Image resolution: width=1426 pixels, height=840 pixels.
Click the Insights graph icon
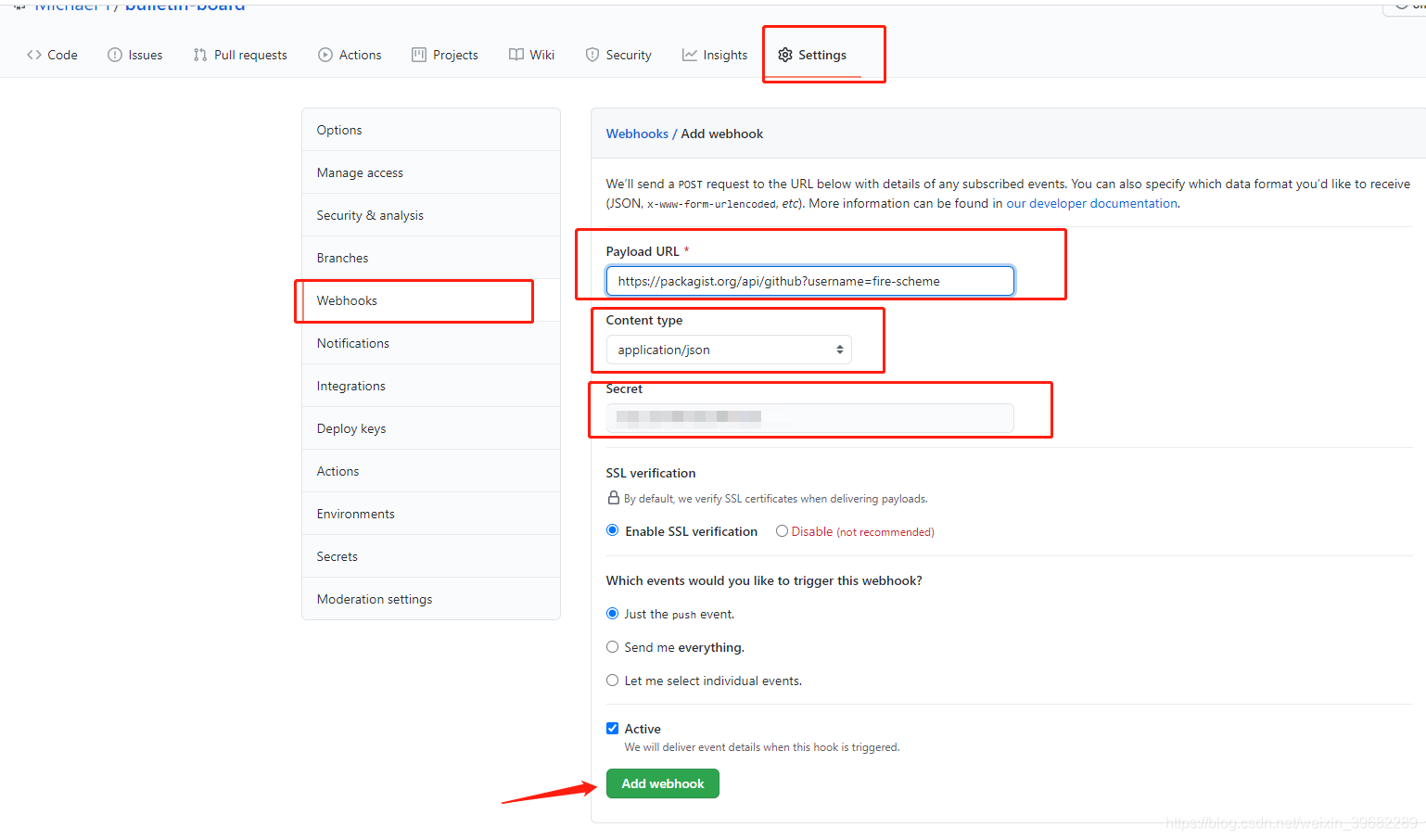coord(690,55)
